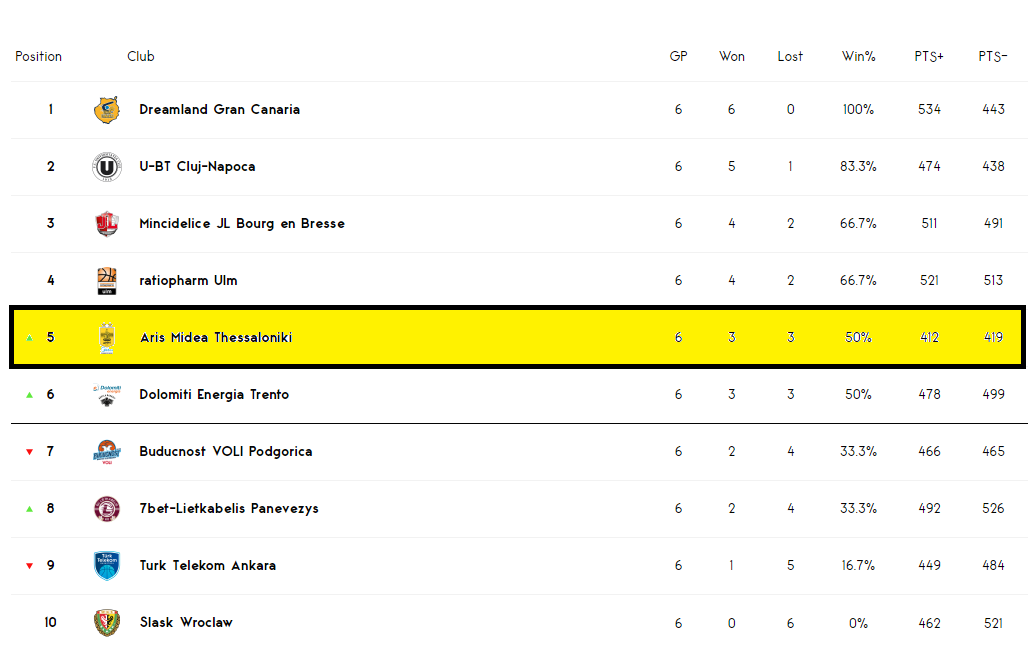Click the Dolomiti Energia Trento logo

[x=107, y=395]
